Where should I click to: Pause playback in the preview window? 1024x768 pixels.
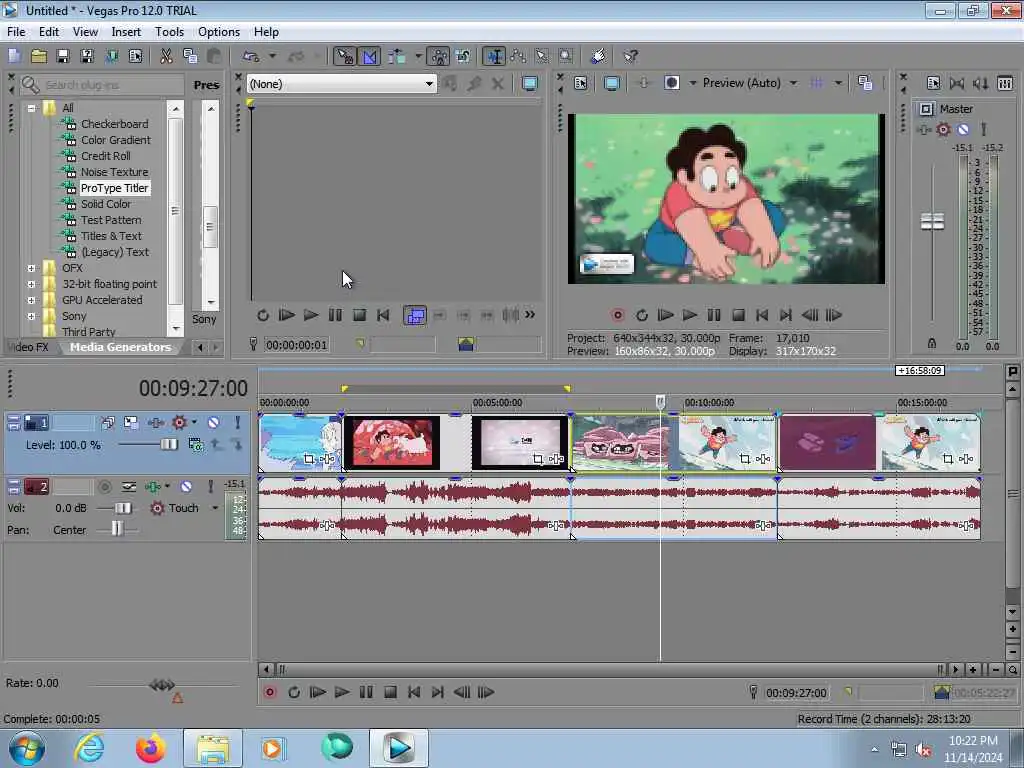714,315
